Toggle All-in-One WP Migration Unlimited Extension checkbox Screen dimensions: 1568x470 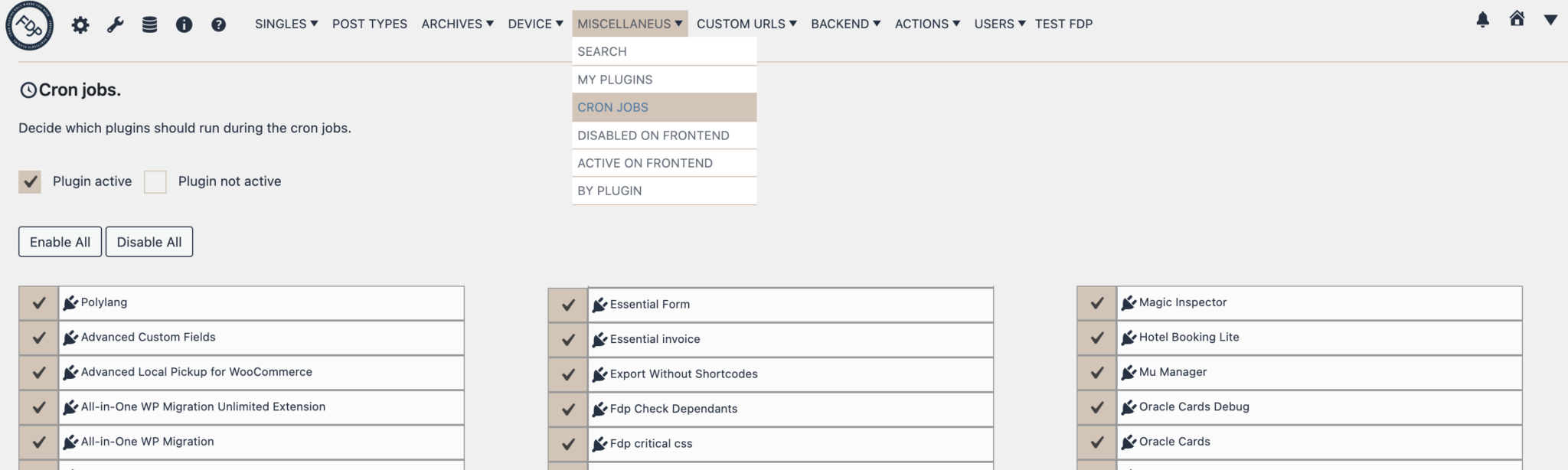tap(38, 407)
